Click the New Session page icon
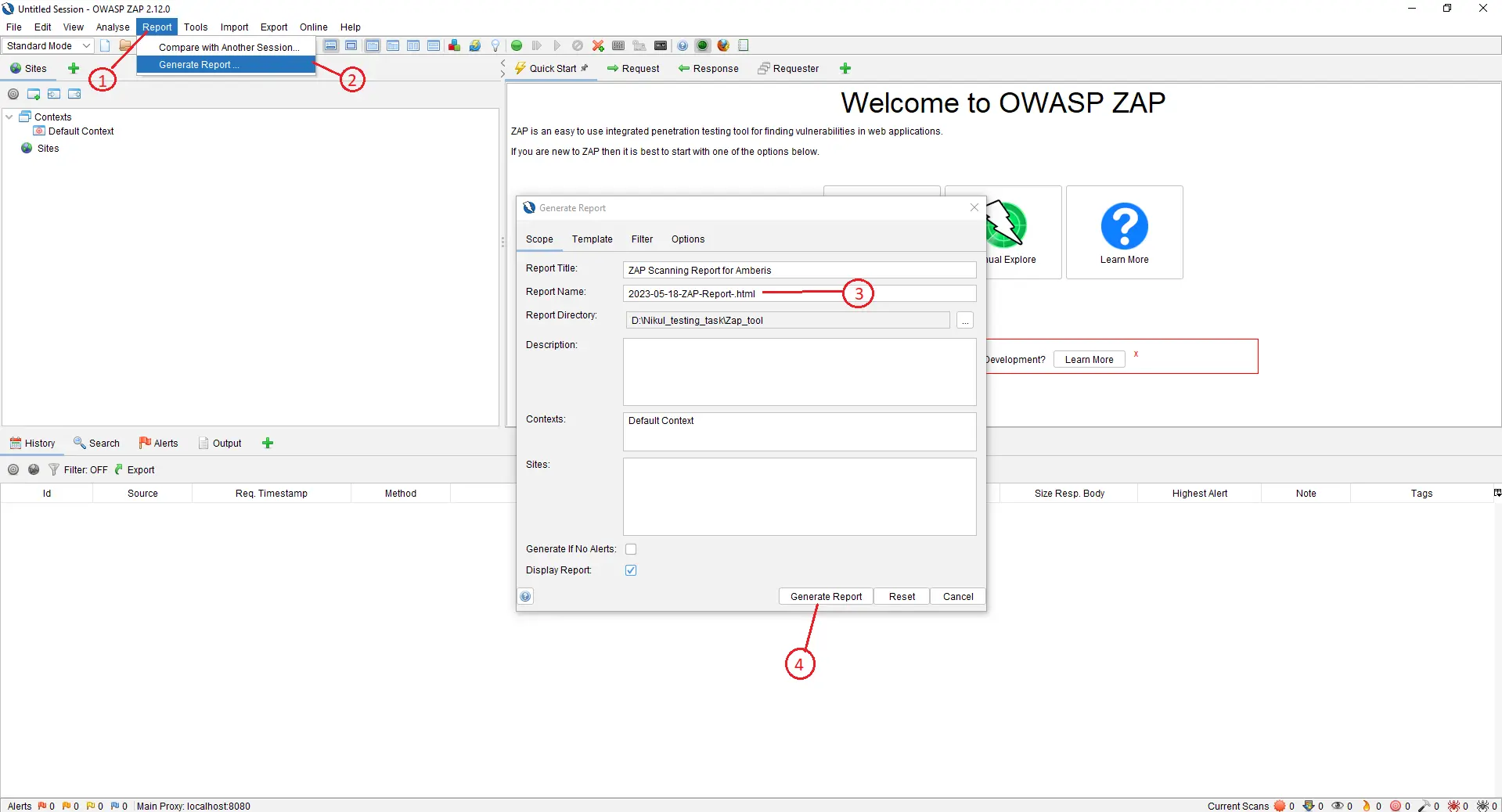 104,45
